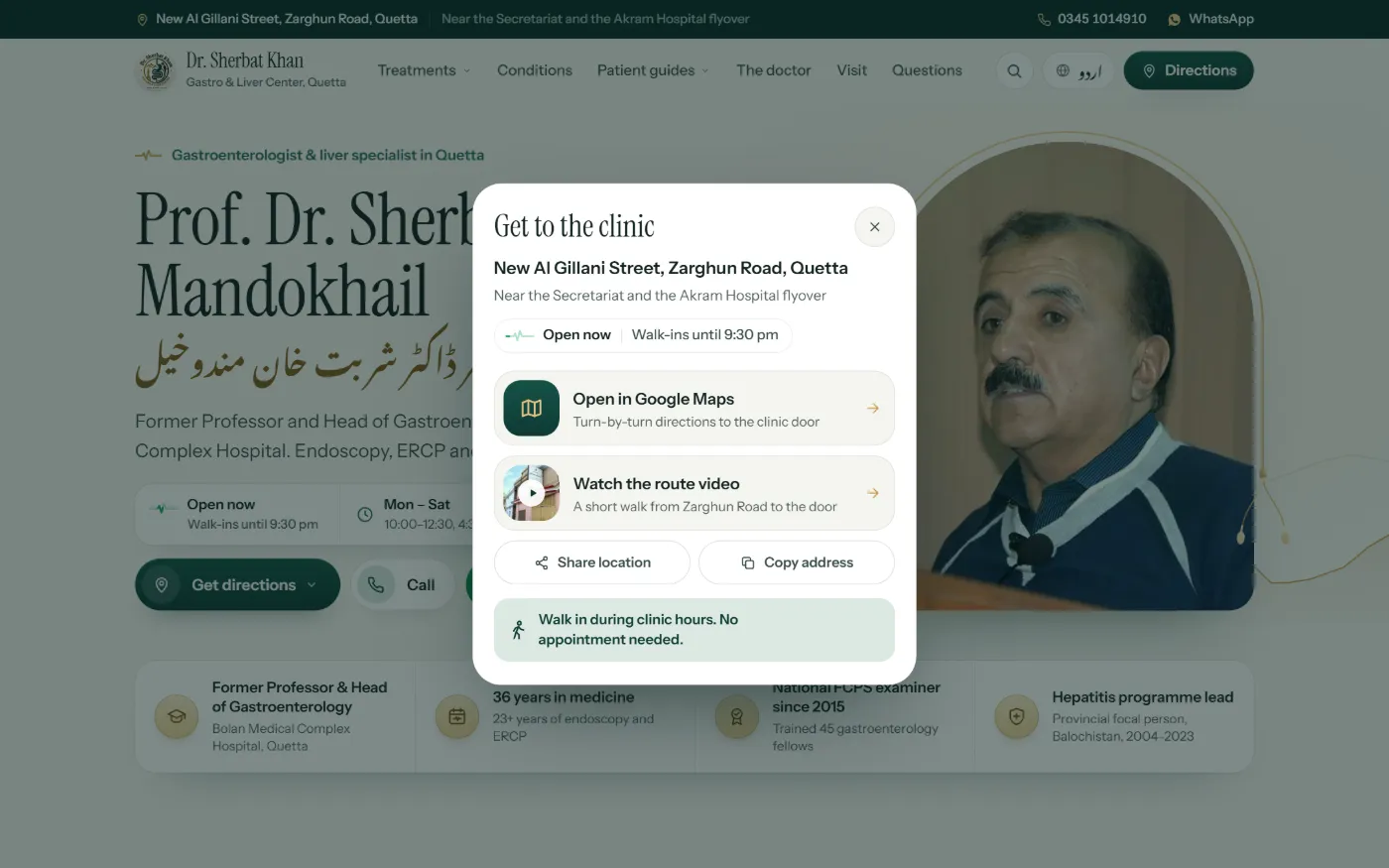Screen dimensions: 1389x868
Task: Click the Near the Secretariat top bar text
Action: (595, 19)
